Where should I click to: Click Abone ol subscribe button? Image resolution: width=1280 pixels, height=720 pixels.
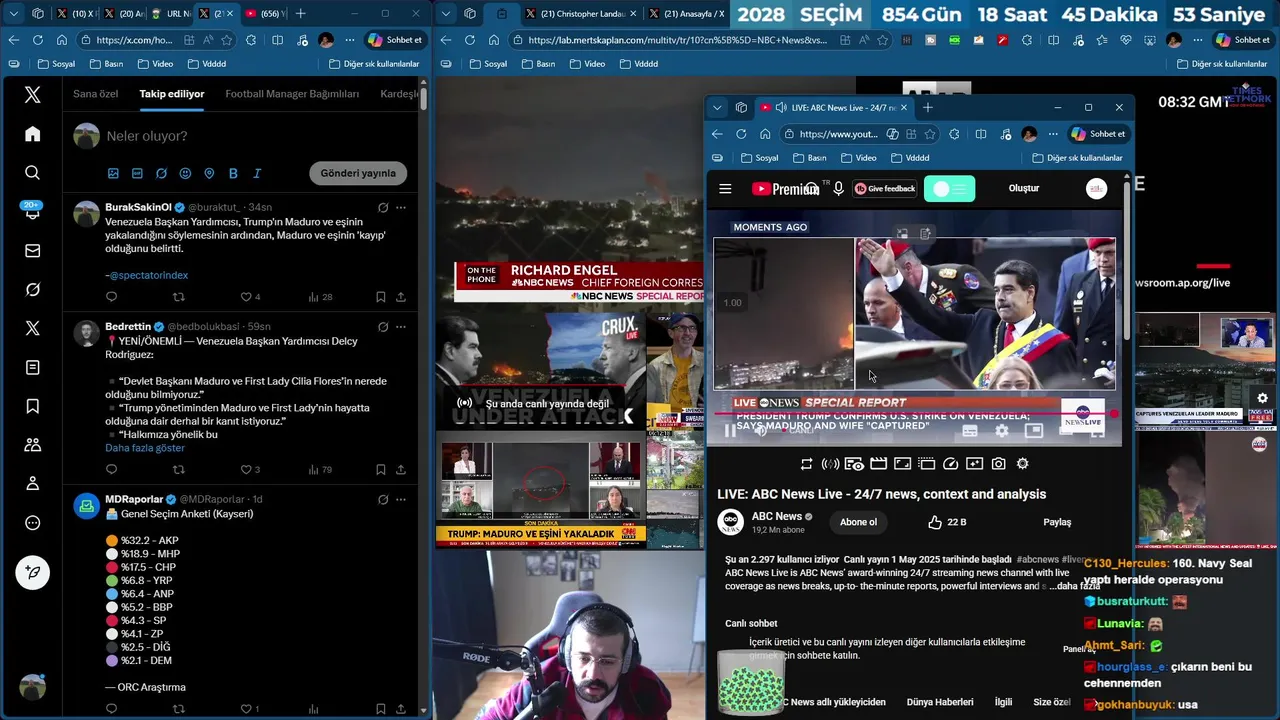(858, 522)
